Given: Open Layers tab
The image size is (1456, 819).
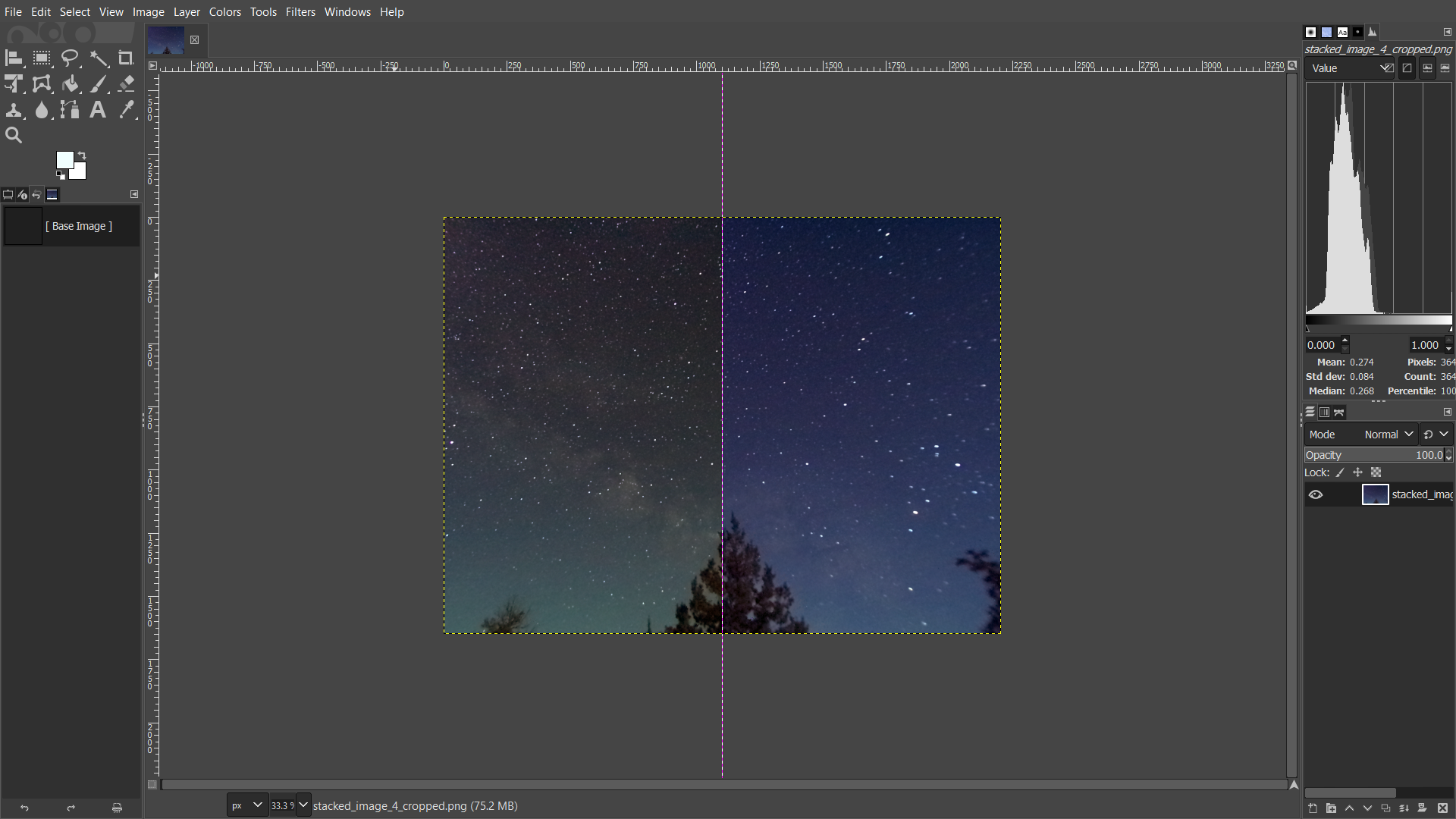Looking at the screenshot, I should [1310, 413].
